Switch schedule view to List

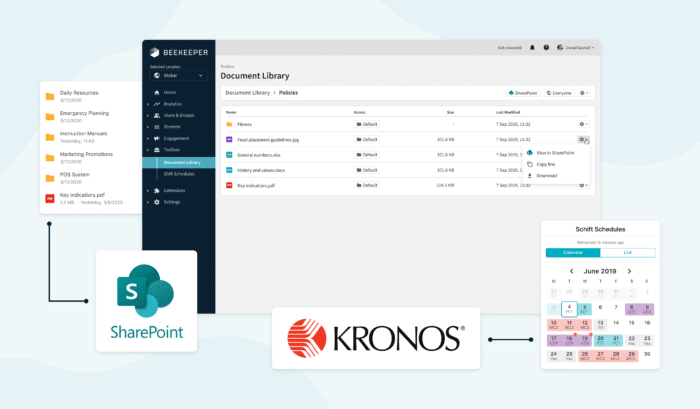(629, 253)
